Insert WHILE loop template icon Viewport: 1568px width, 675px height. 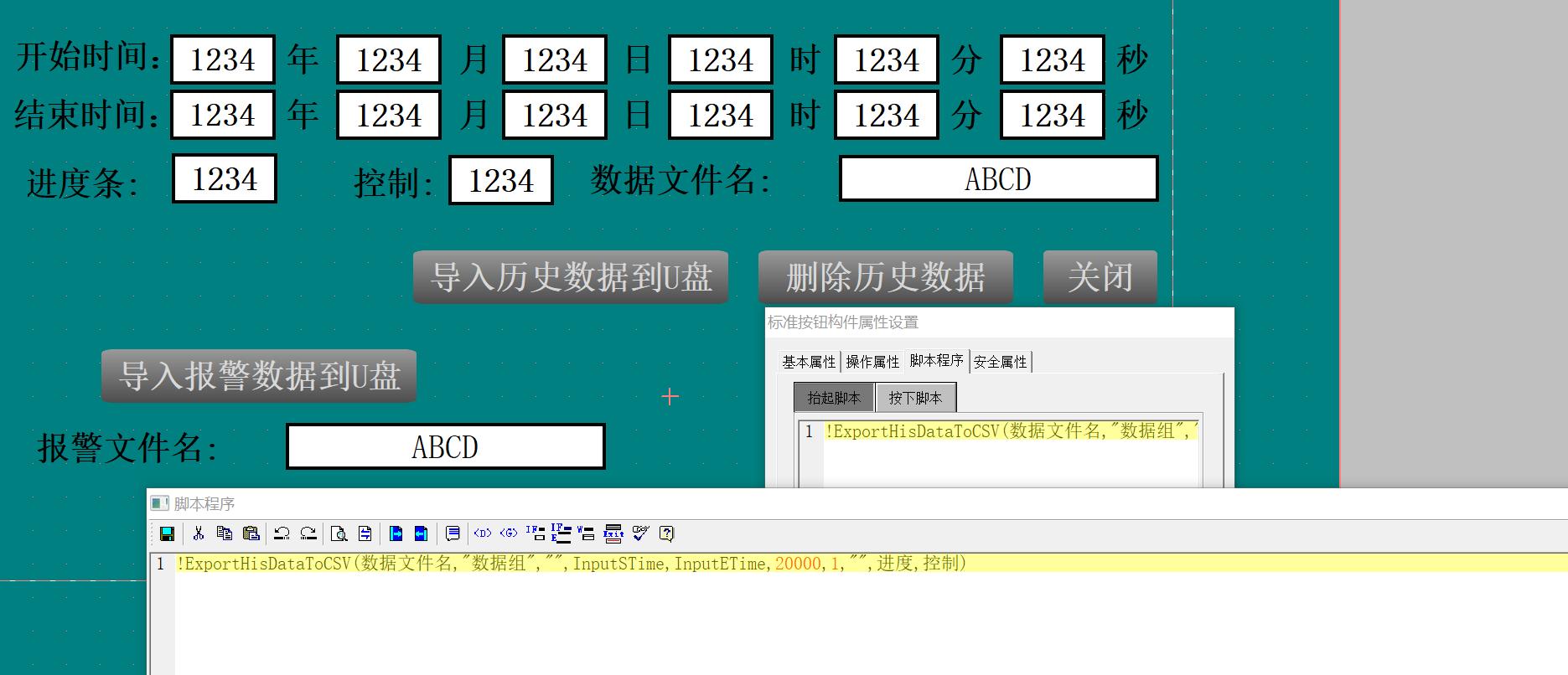587,533
